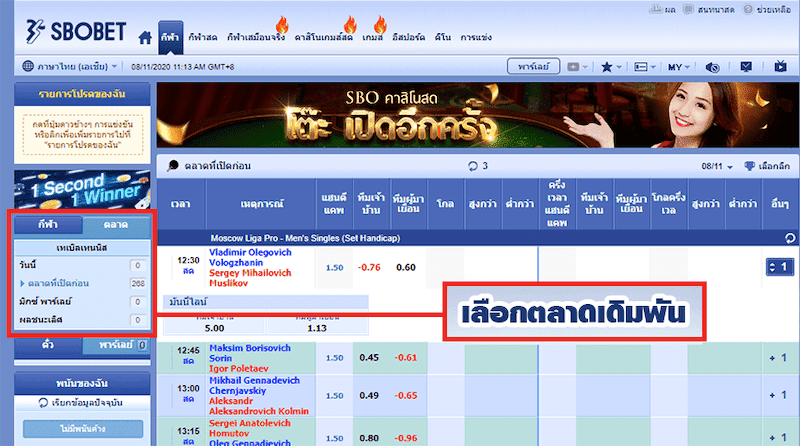The image size is (800, 446).
Task: Open the คีโน navigation tab
Action: pyautogui.click(x=442, y=37)
